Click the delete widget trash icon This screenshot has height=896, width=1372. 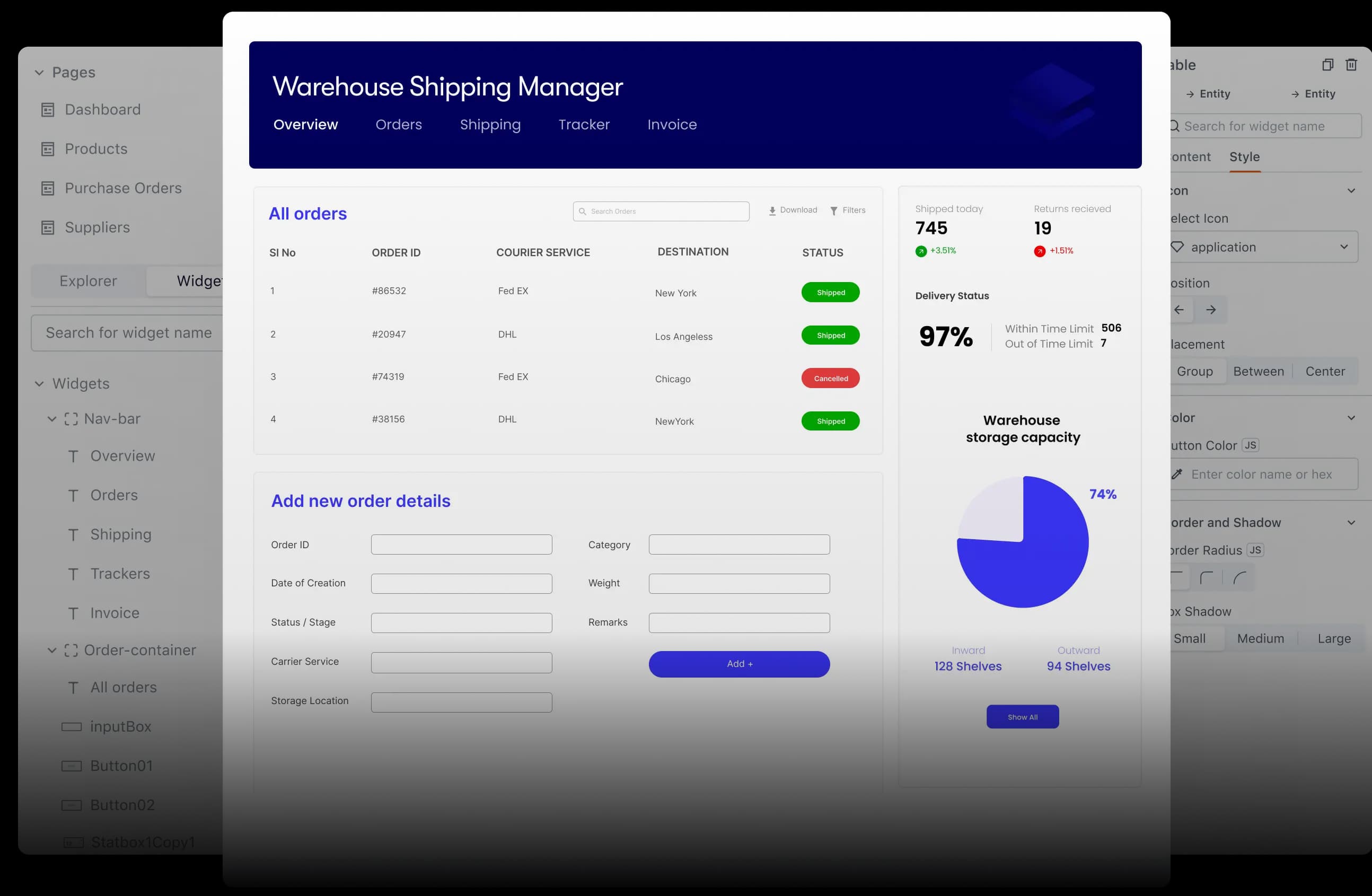[1351, 65]
